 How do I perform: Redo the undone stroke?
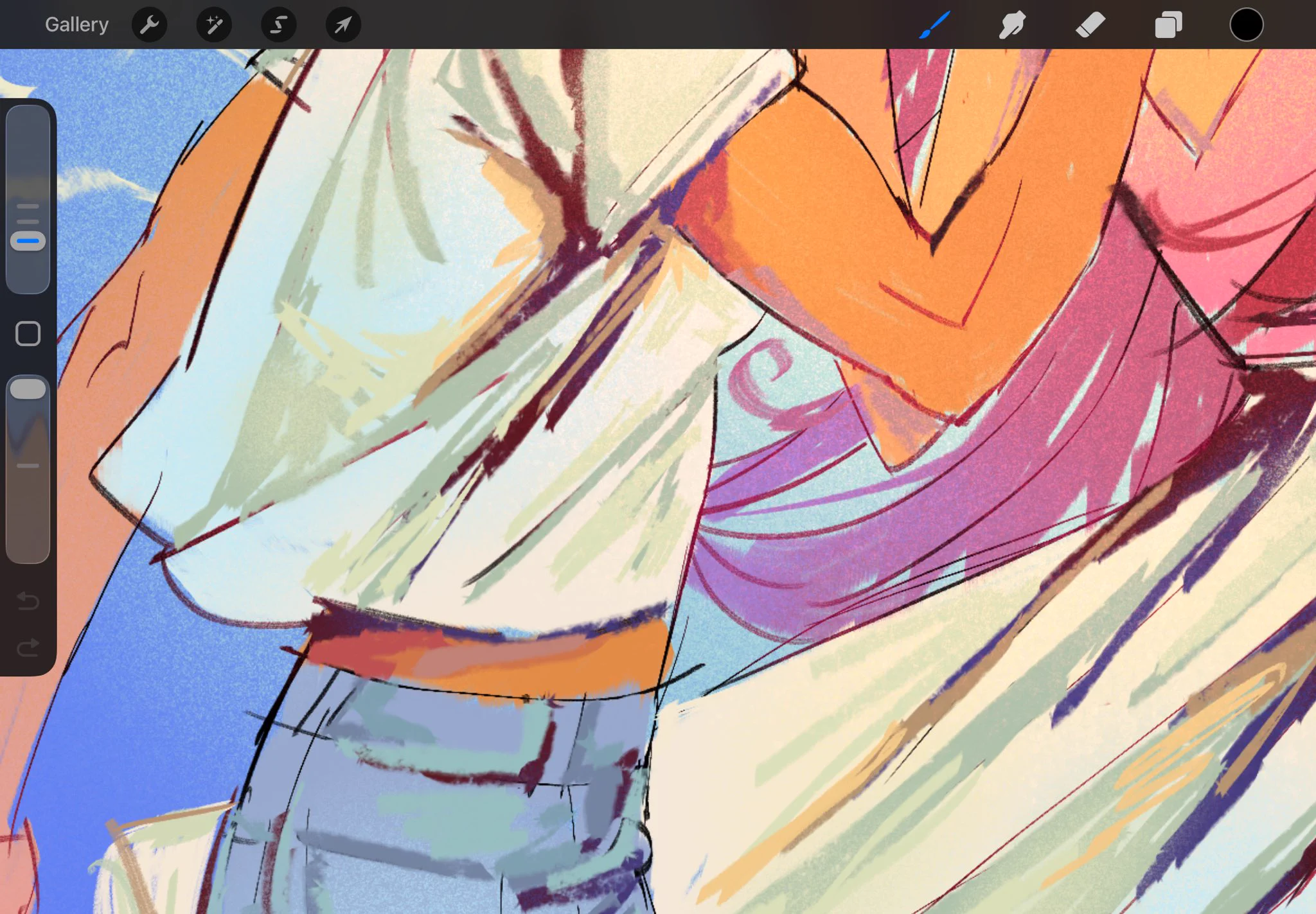28,647
